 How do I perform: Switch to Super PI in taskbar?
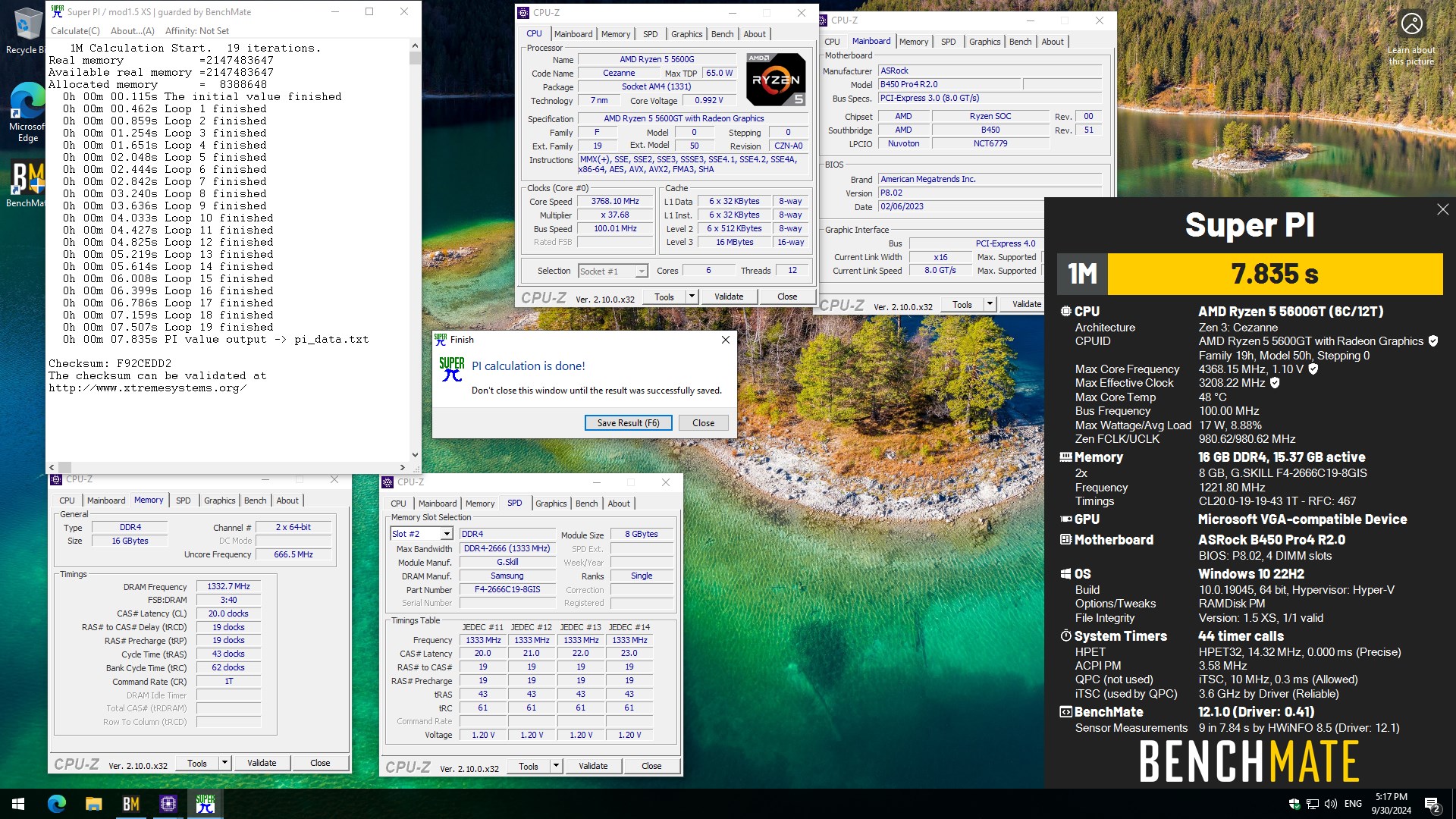click(205, 804)
